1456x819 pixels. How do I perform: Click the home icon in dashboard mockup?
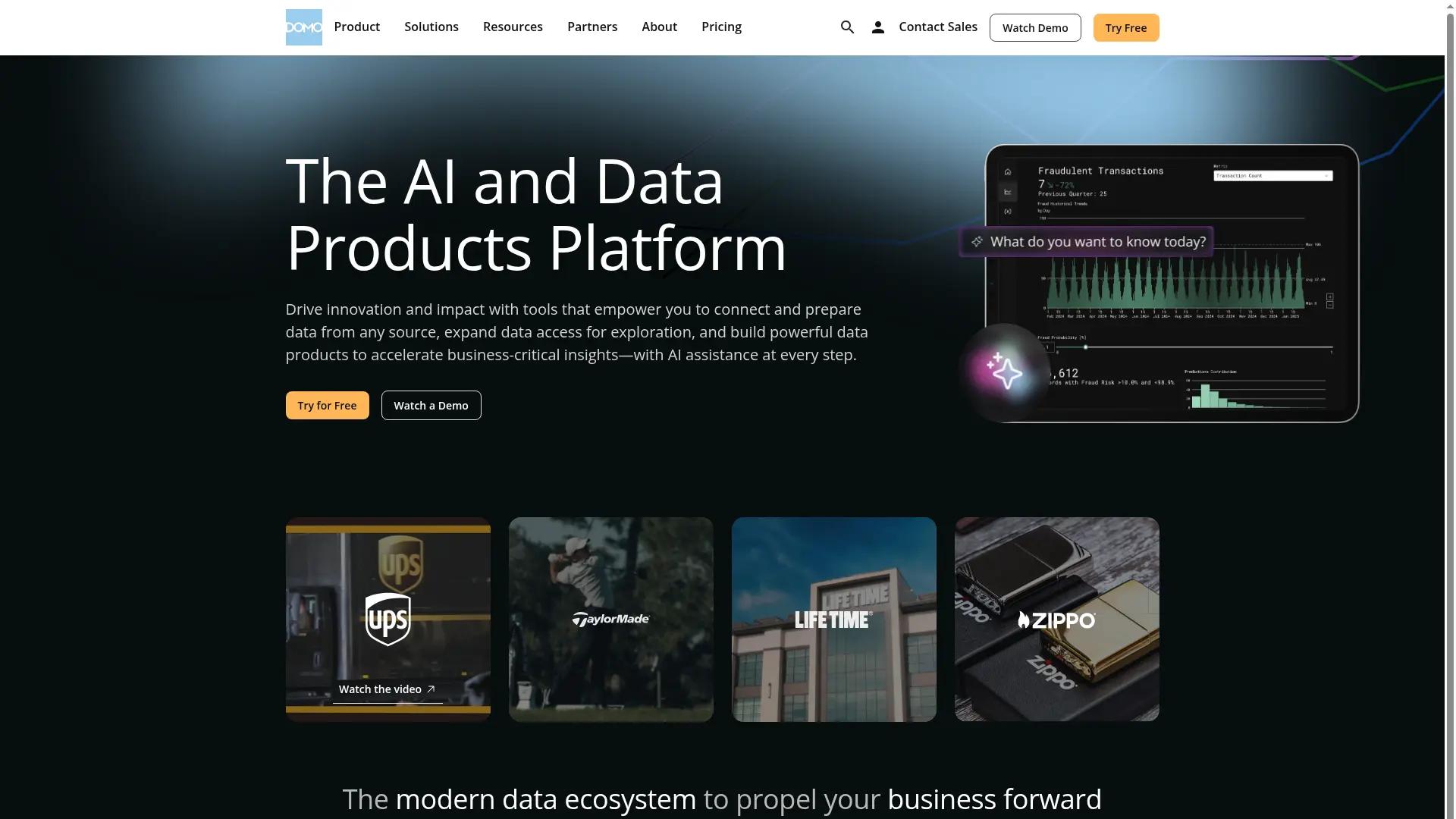[1007, 172]
